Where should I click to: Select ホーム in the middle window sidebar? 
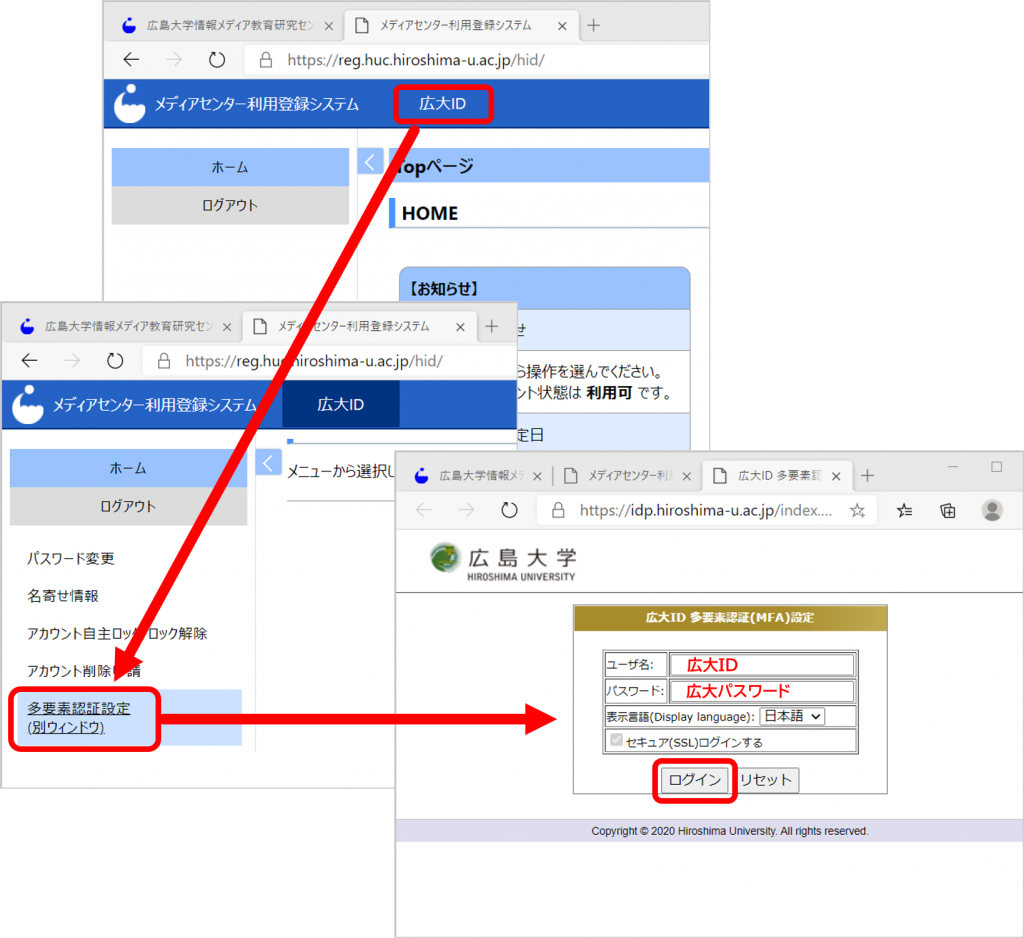(128, 468)
